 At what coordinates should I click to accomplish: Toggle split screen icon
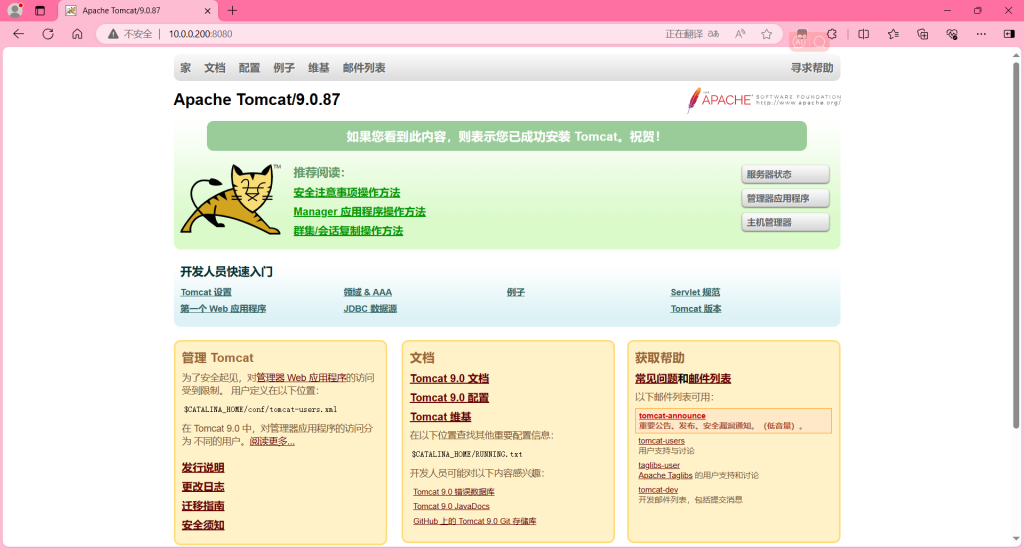(863, 34)
